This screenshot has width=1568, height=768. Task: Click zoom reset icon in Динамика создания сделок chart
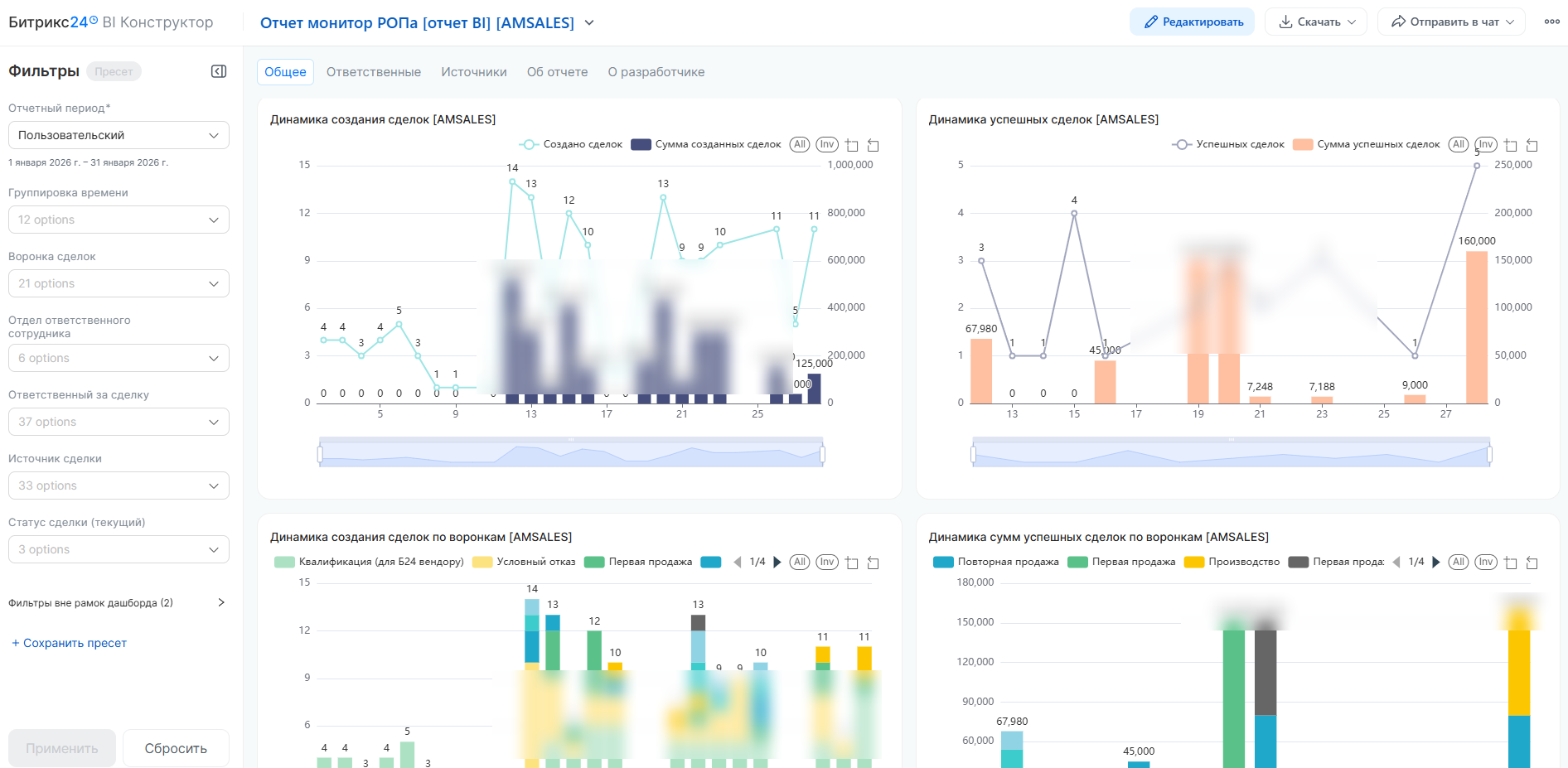click(x=873, y=145)
